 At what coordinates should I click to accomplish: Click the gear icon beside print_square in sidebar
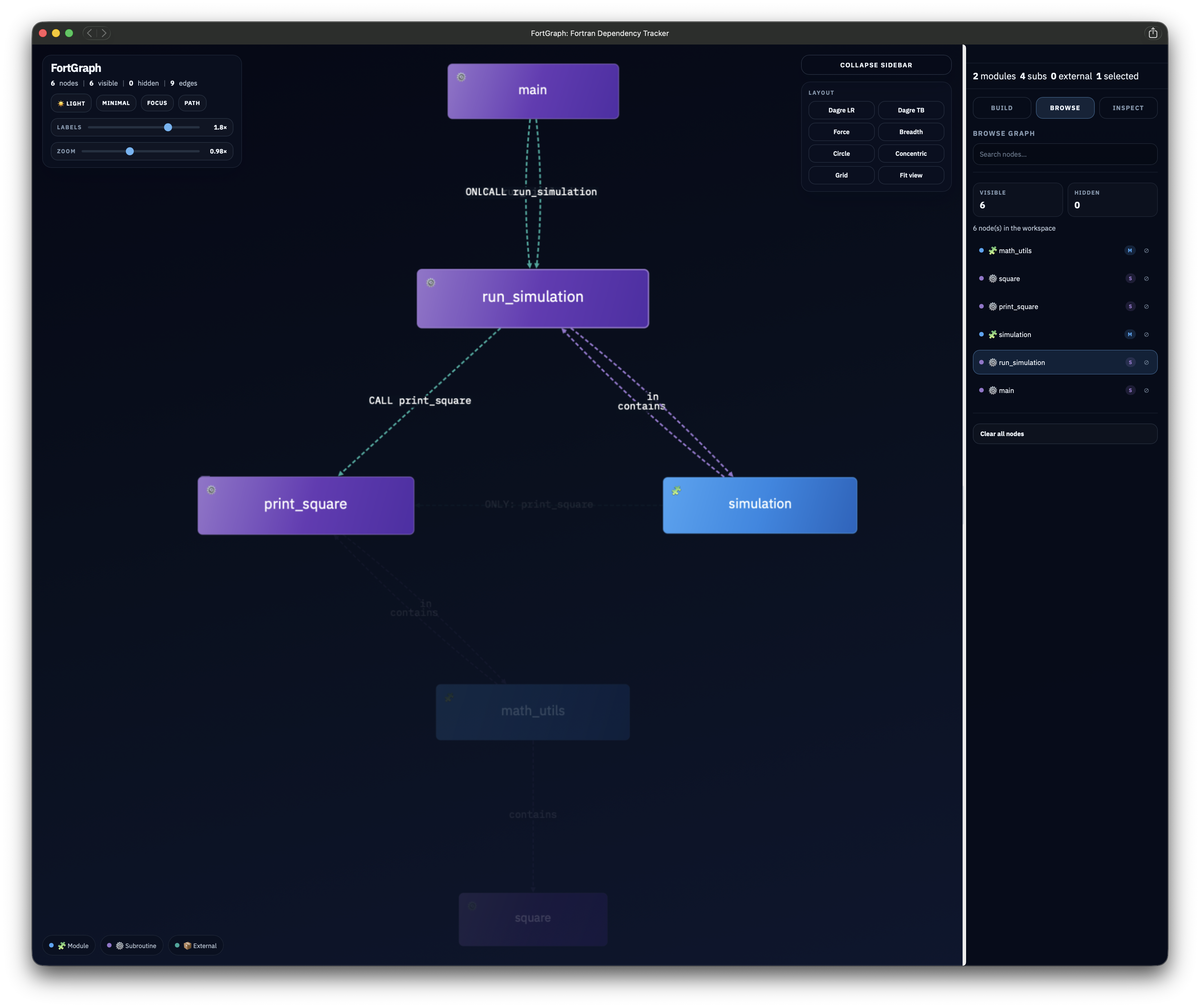coord(993,307)
